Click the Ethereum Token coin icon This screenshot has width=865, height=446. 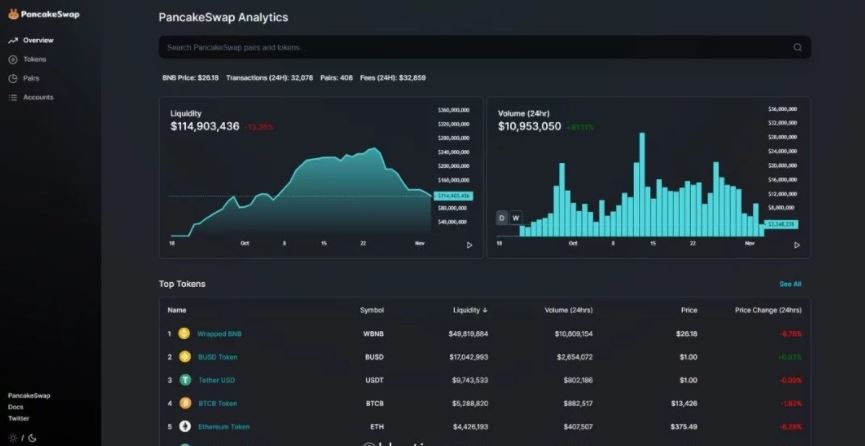click(184, 426)
